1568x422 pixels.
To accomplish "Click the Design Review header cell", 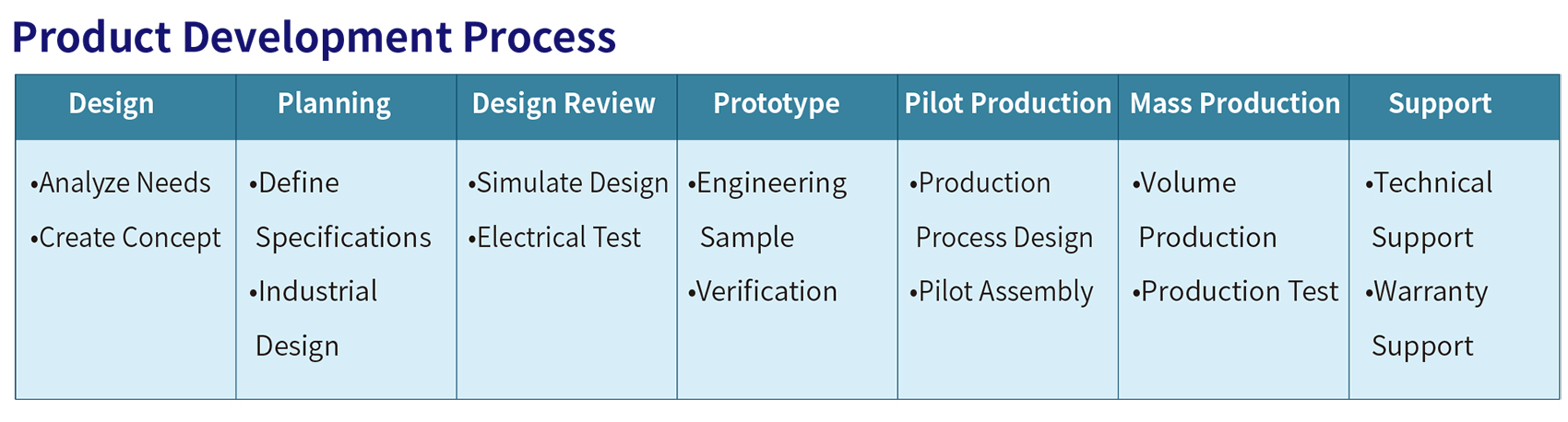I will tap(564, 103).
